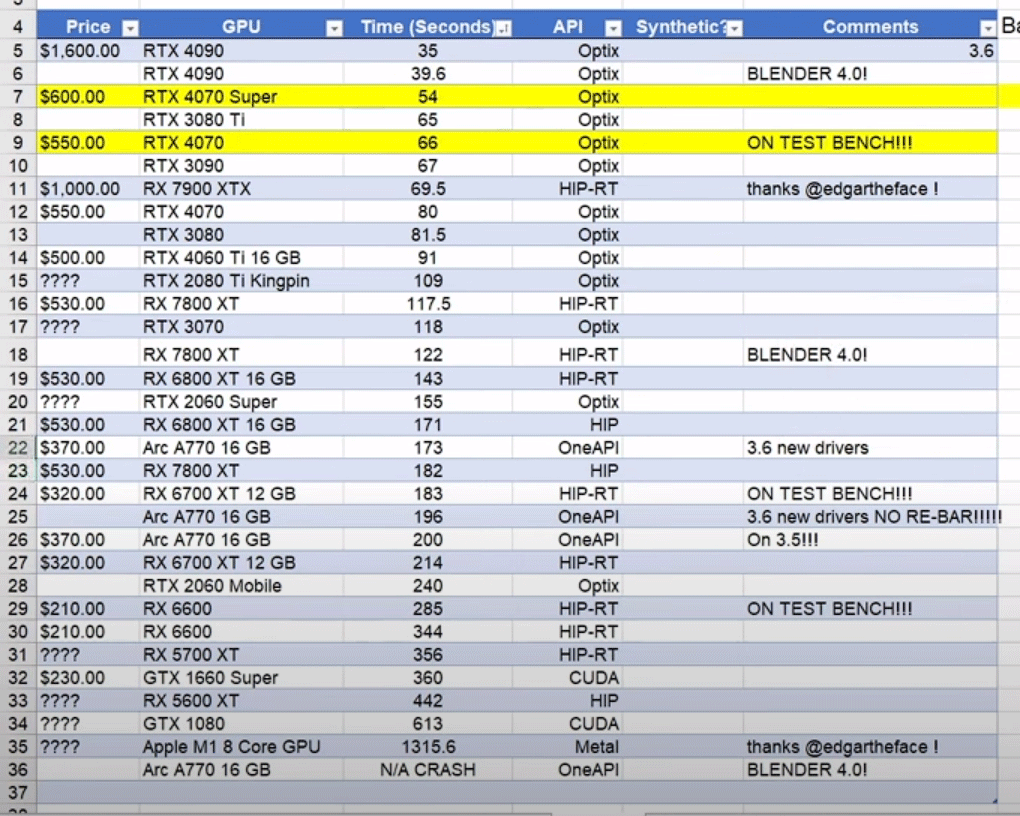Image resolution: width=1020 pixels, height=816 pixels.
Task: Expand the API column filter dropdown
Action: coord(613,28)
